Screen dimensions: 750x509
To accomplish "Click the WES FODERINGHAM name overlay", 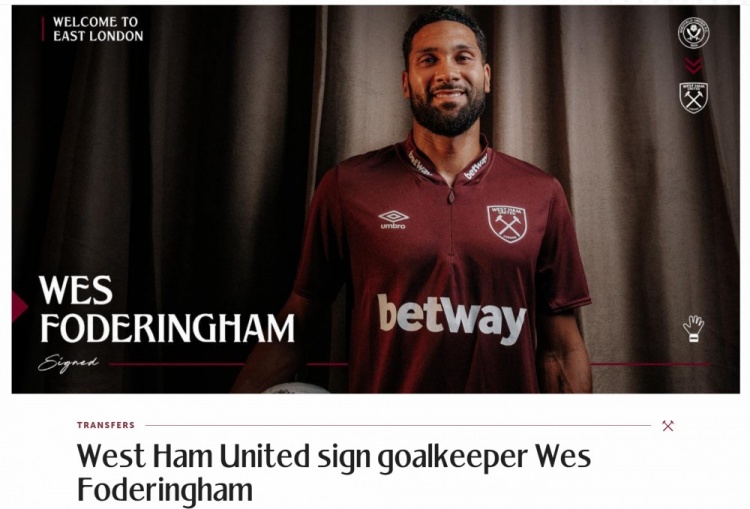I will (166, 309).
